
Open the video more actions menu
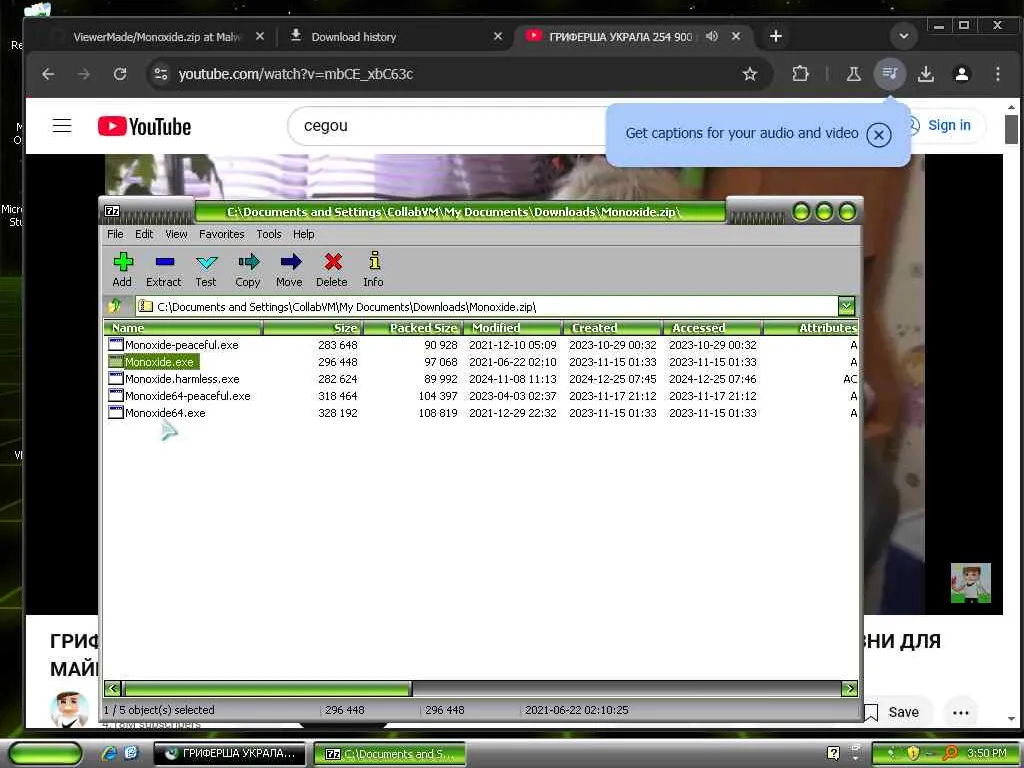[961, 712]
